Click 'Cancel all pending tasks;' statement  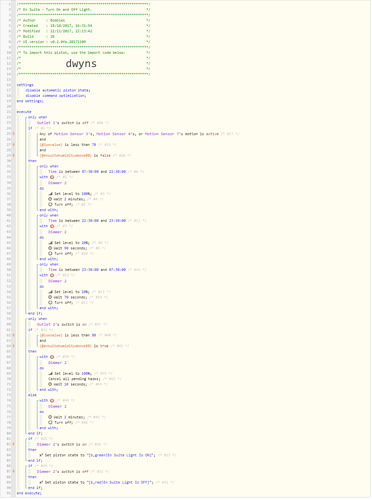tap(74, 379)
